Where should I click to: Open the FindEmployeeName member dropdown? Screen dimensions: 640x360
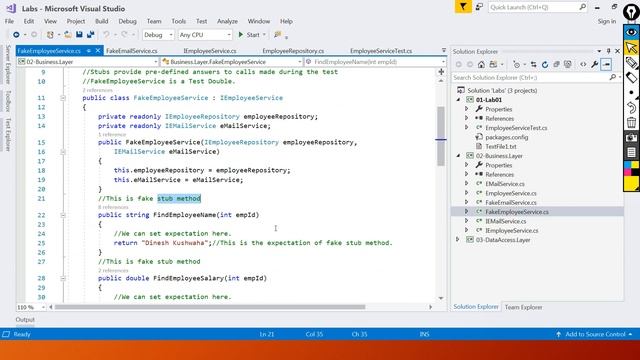pos(375,62)
